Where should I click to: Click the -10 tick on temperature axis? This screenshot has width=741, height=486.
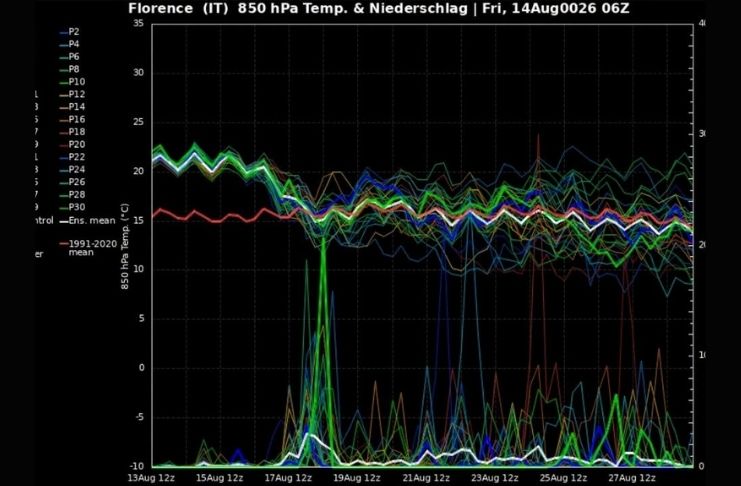(137, 466)
